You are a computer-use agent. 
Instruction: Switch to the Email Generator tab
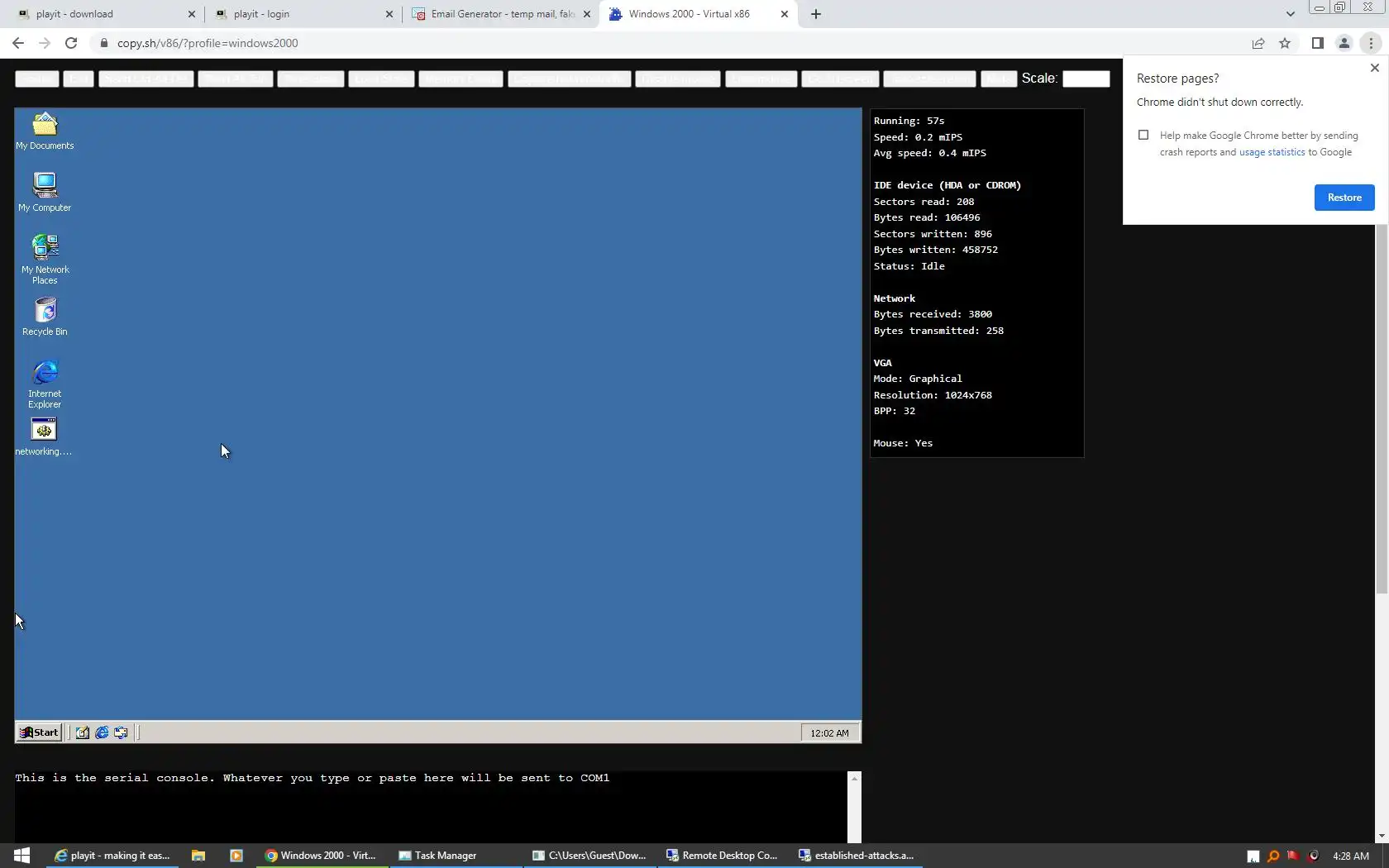click(x=502, y=14)
